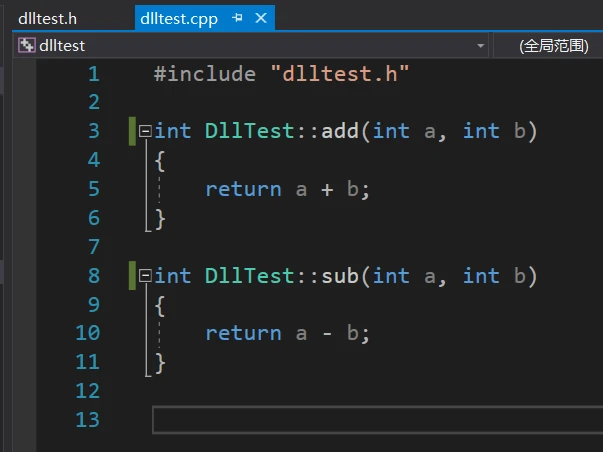The width and height of the screenshot is (603, 452).
Task: Click the empty line 13 in editor
Action: click(x=370, y=419)
